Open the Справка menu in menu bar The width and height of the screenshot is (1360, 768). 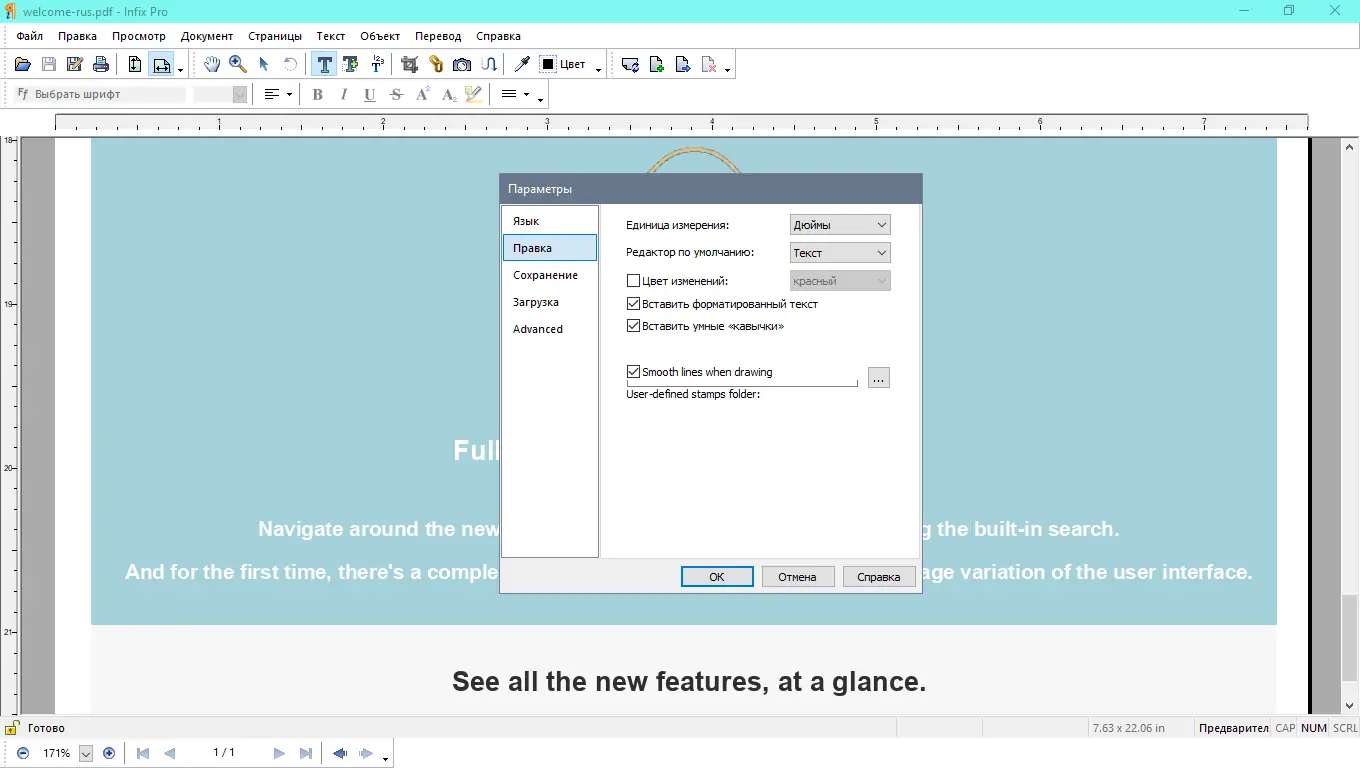coord(498,36)
